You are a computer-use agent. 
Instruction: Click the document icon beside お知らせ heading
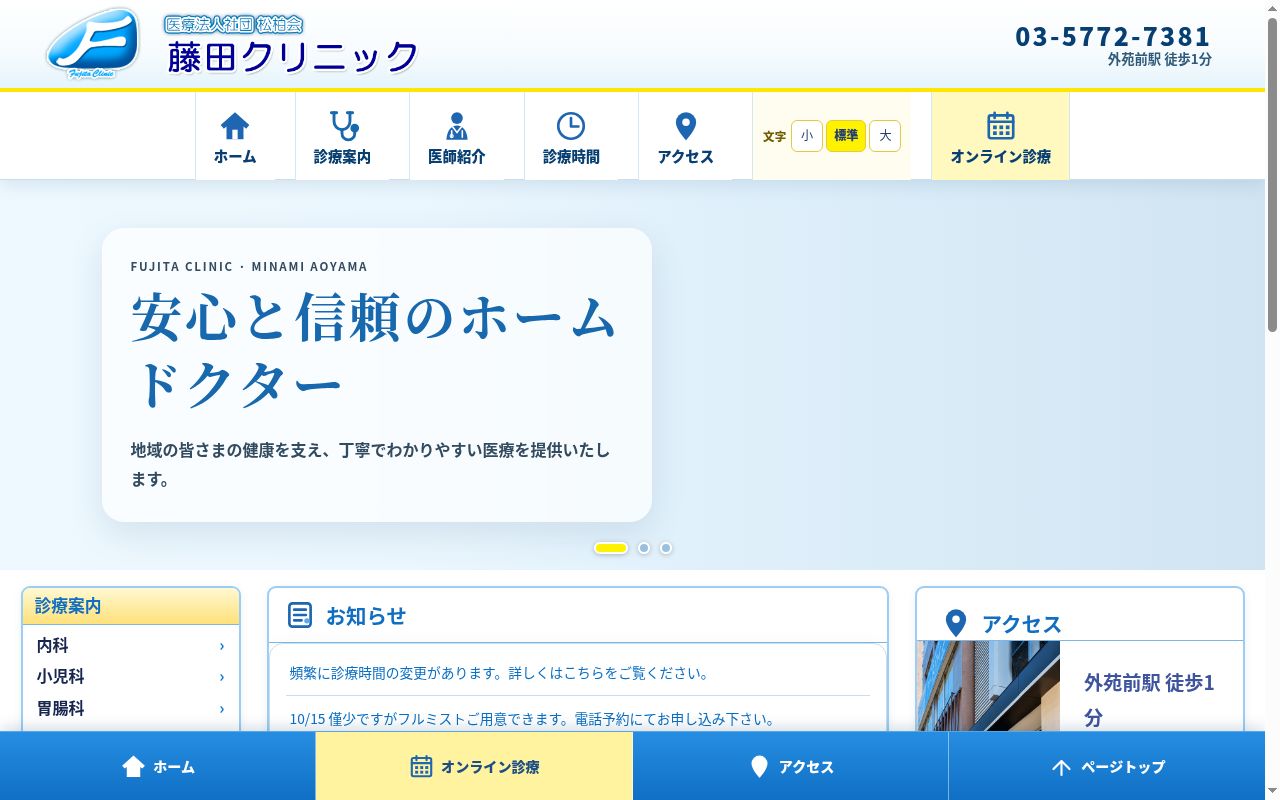pyautogui.click(x=300, y=615)
